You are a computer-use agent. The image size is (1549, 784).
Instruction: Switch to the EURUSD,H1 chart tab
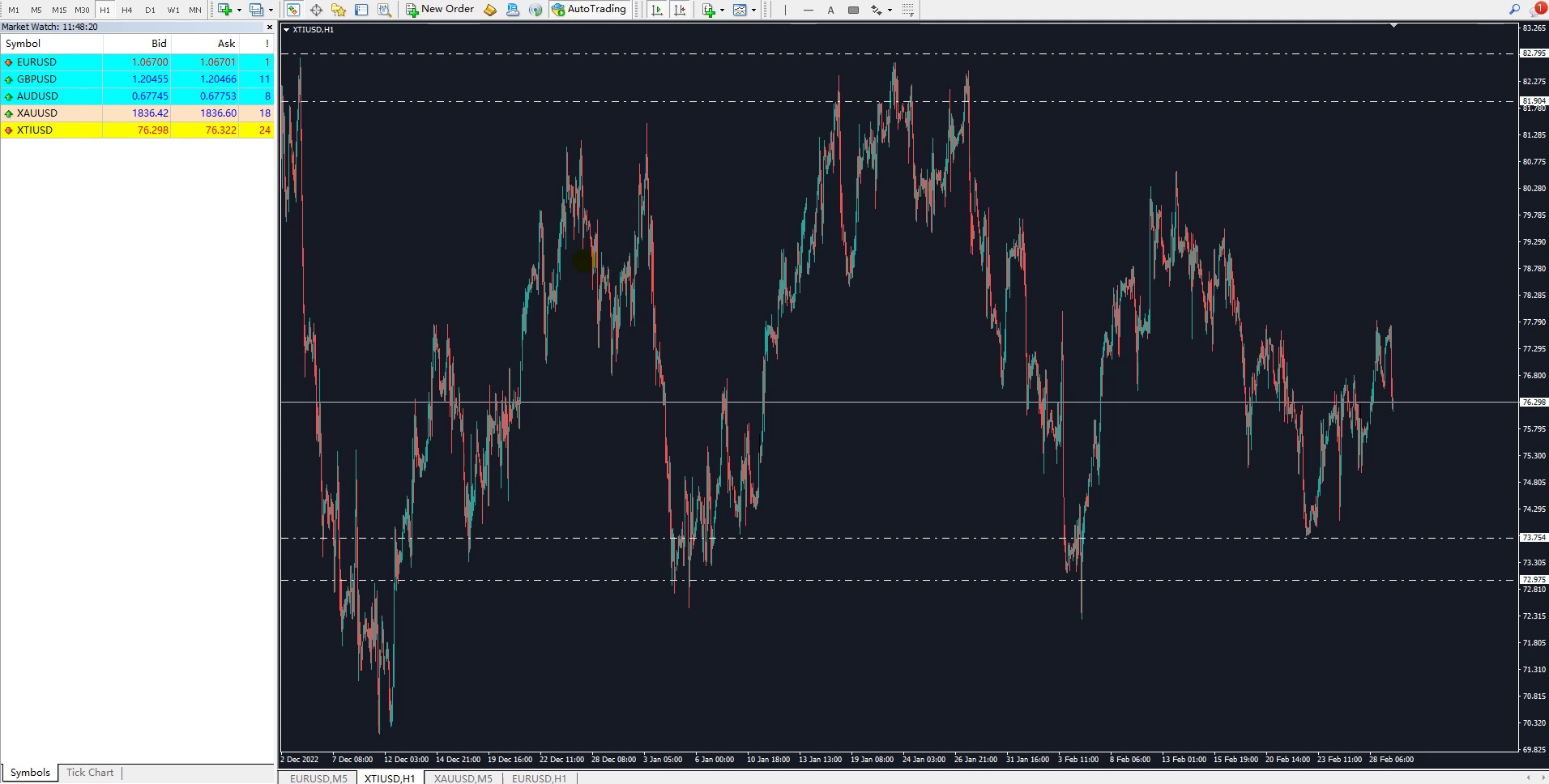click(x=539, y=778)
